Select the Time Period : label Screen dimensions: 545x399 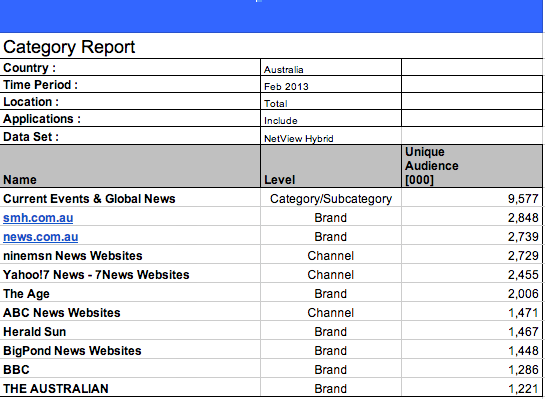click(x=40, y=85)
